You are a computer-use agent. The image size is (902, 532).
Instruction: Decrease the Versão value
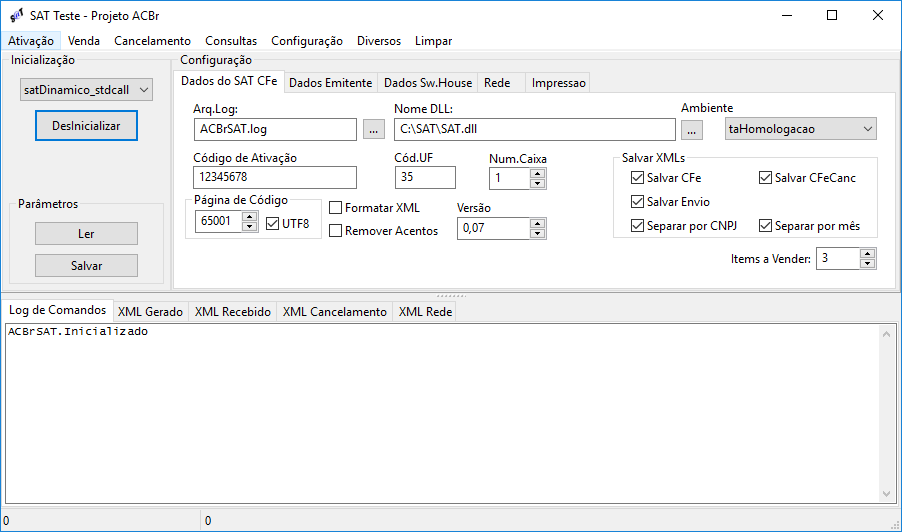[x=537, y=233]
